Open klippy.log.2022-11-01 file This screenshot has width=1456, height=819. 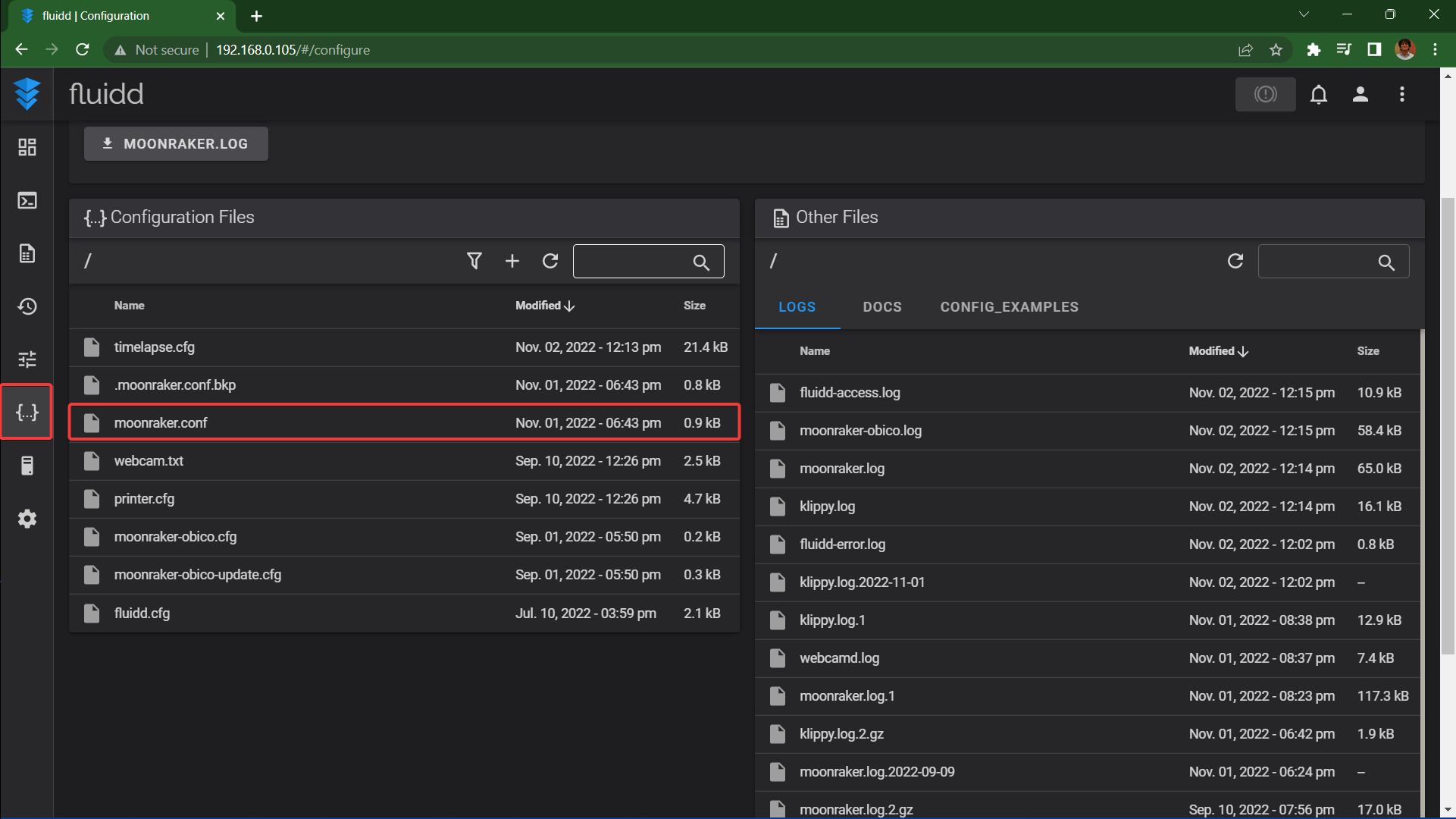click(x=1088, y=582)
